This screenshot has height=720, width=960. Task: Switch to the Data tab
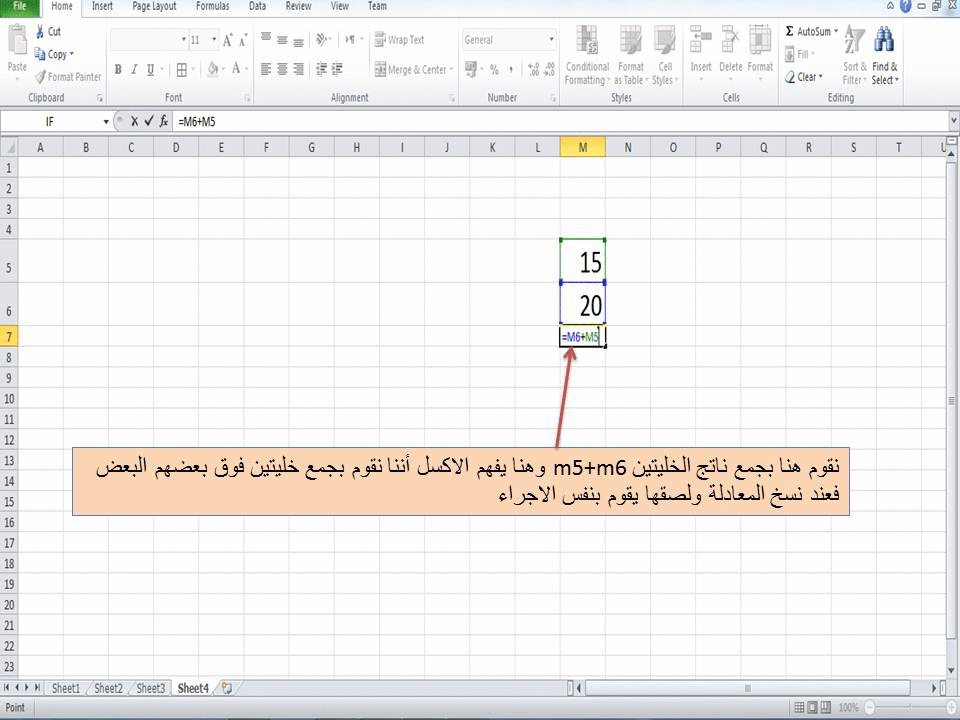coord(258,7)
